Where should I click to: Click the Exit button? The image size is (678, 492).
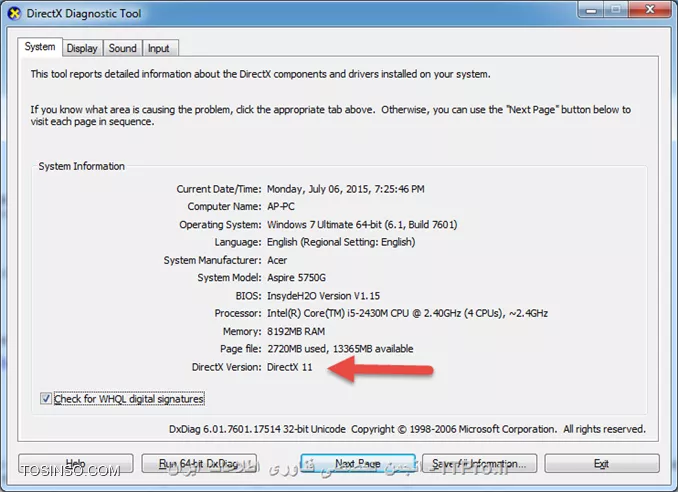602,463
